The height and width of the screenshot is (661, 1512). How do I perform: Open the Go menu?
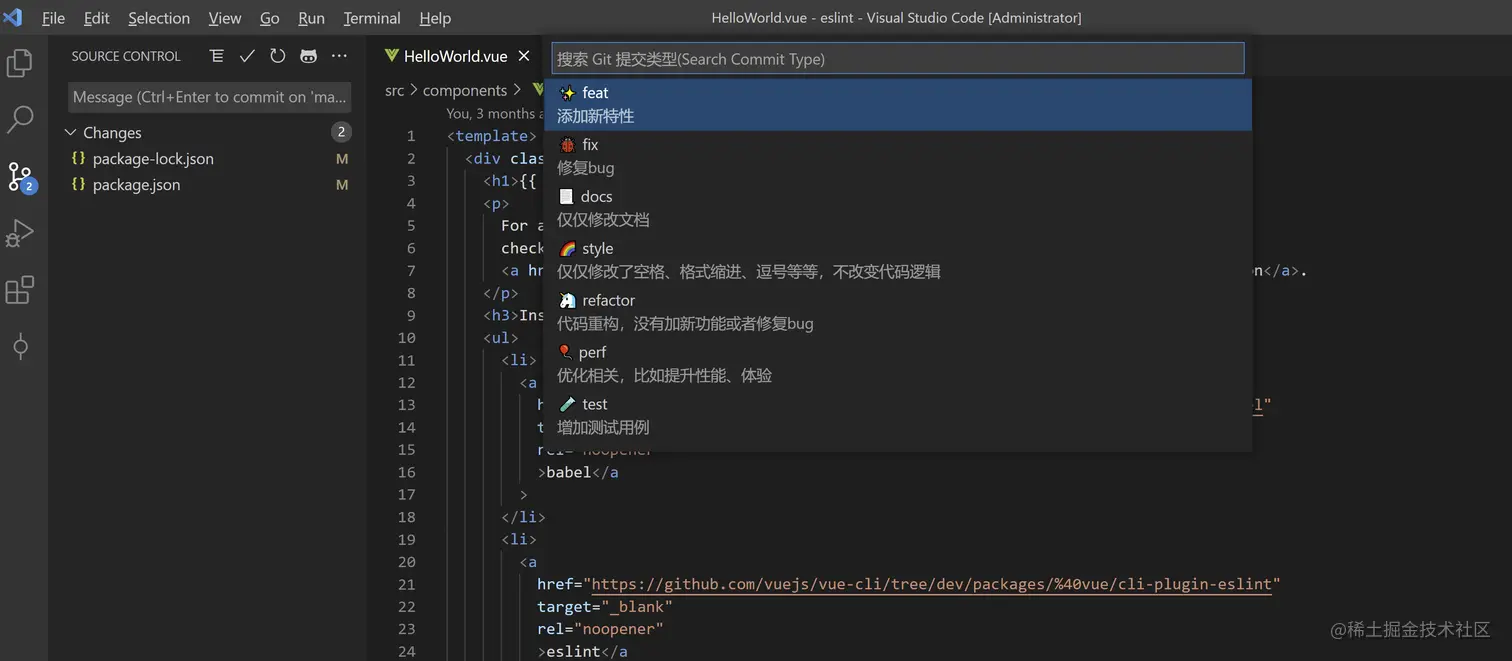[270, 18]
